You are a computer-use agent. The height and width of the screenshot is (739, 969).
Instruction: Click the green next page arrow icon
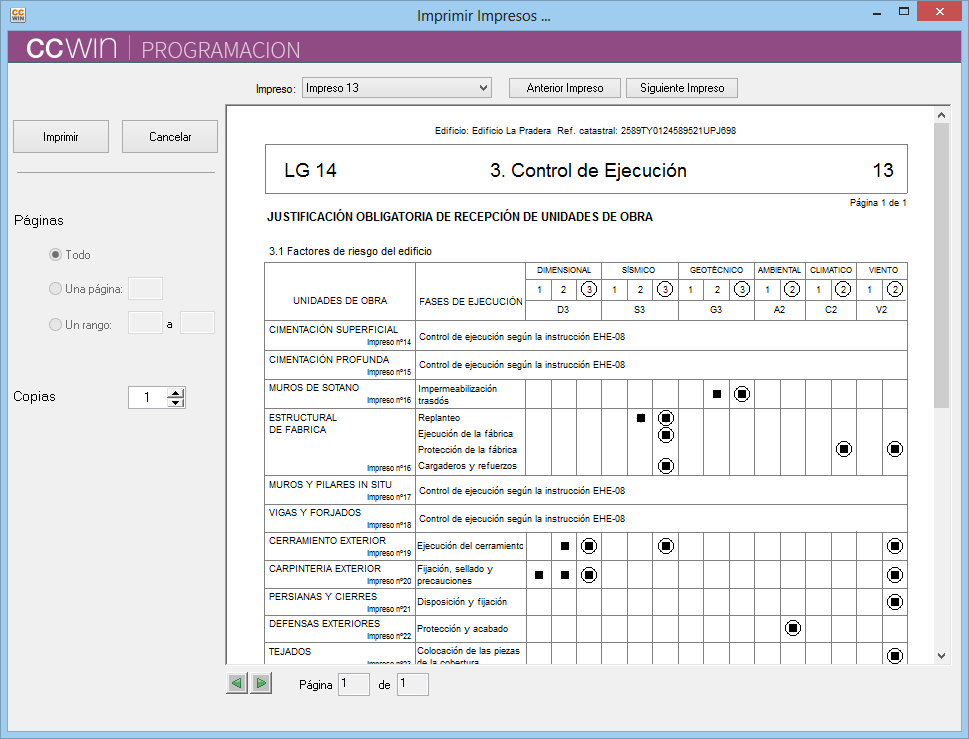tap(261, 684)
